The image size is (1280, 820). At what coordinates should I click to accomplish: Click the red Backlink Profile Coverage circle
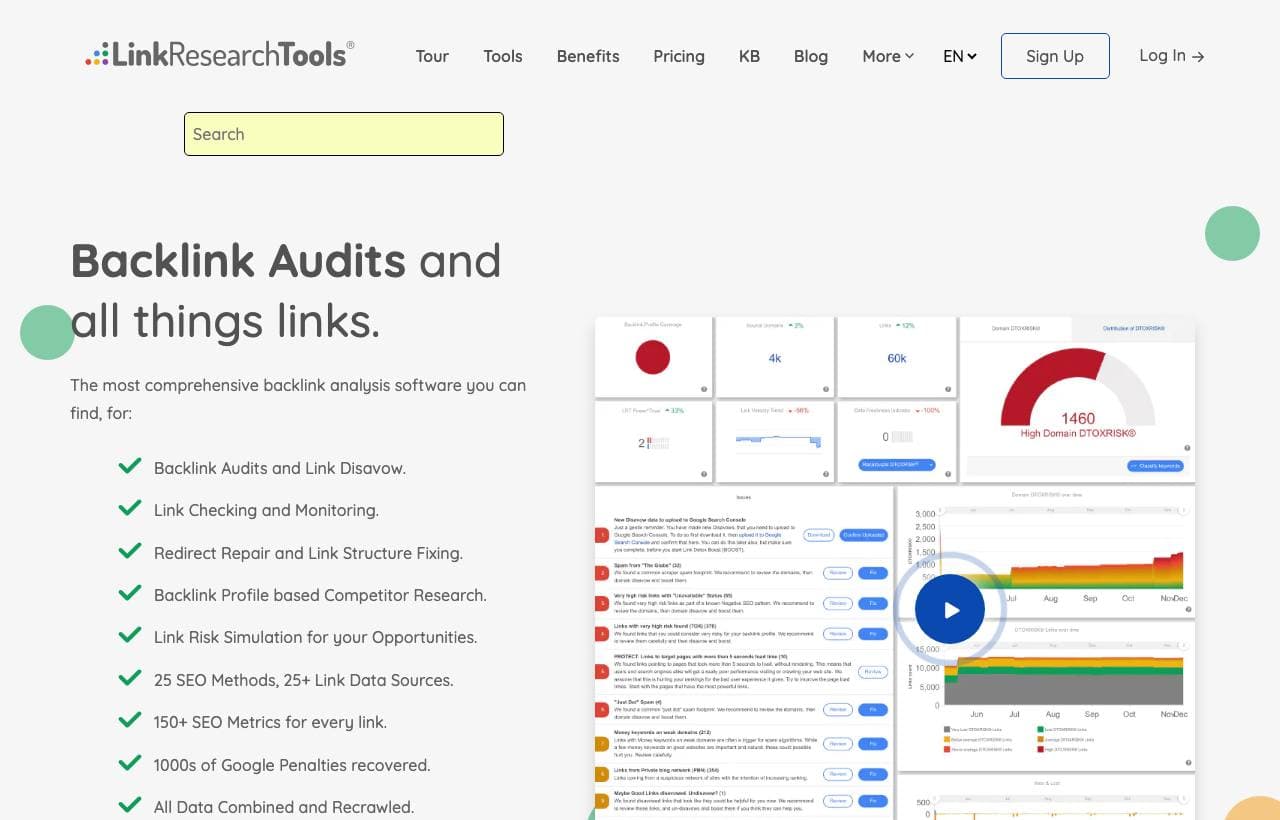[652, 357]
